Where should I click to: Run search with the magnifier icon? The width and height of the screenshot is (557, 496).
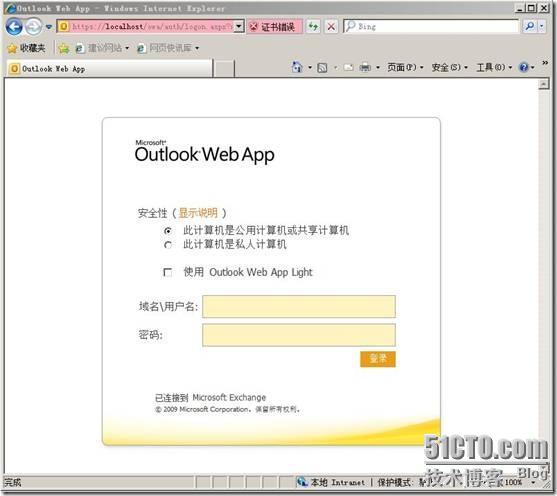pyautogui.click(x=530, y=26)
